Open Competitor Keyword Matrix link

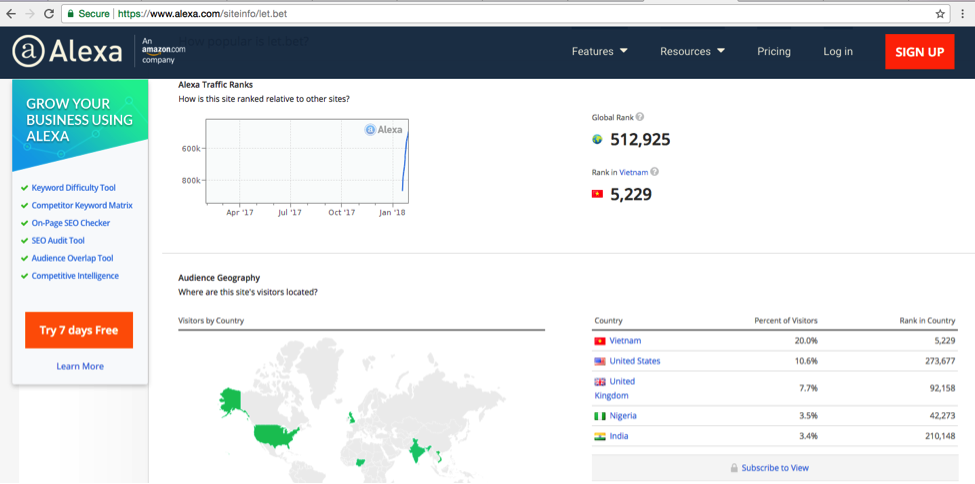(82, 205)
